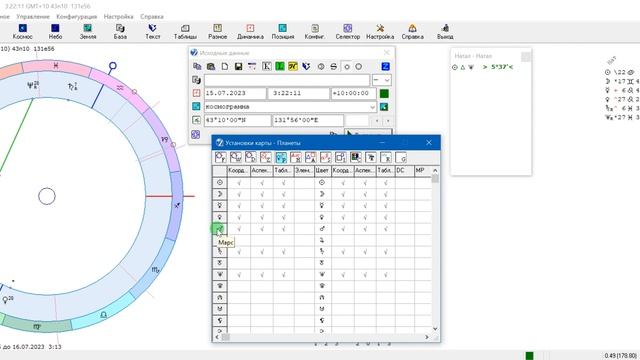Enable Jupiter first Коорд. cell

click(x=239, y=240)
